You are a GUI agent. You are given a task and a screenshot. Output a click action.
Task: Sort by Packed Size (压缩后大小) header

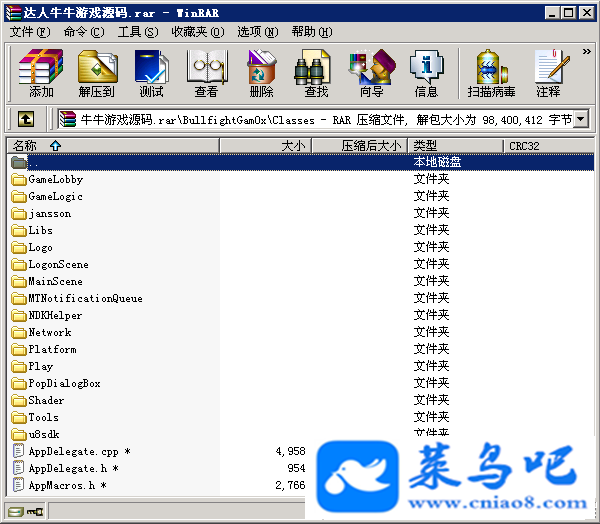pyautogui.click(x=360, y=146)
